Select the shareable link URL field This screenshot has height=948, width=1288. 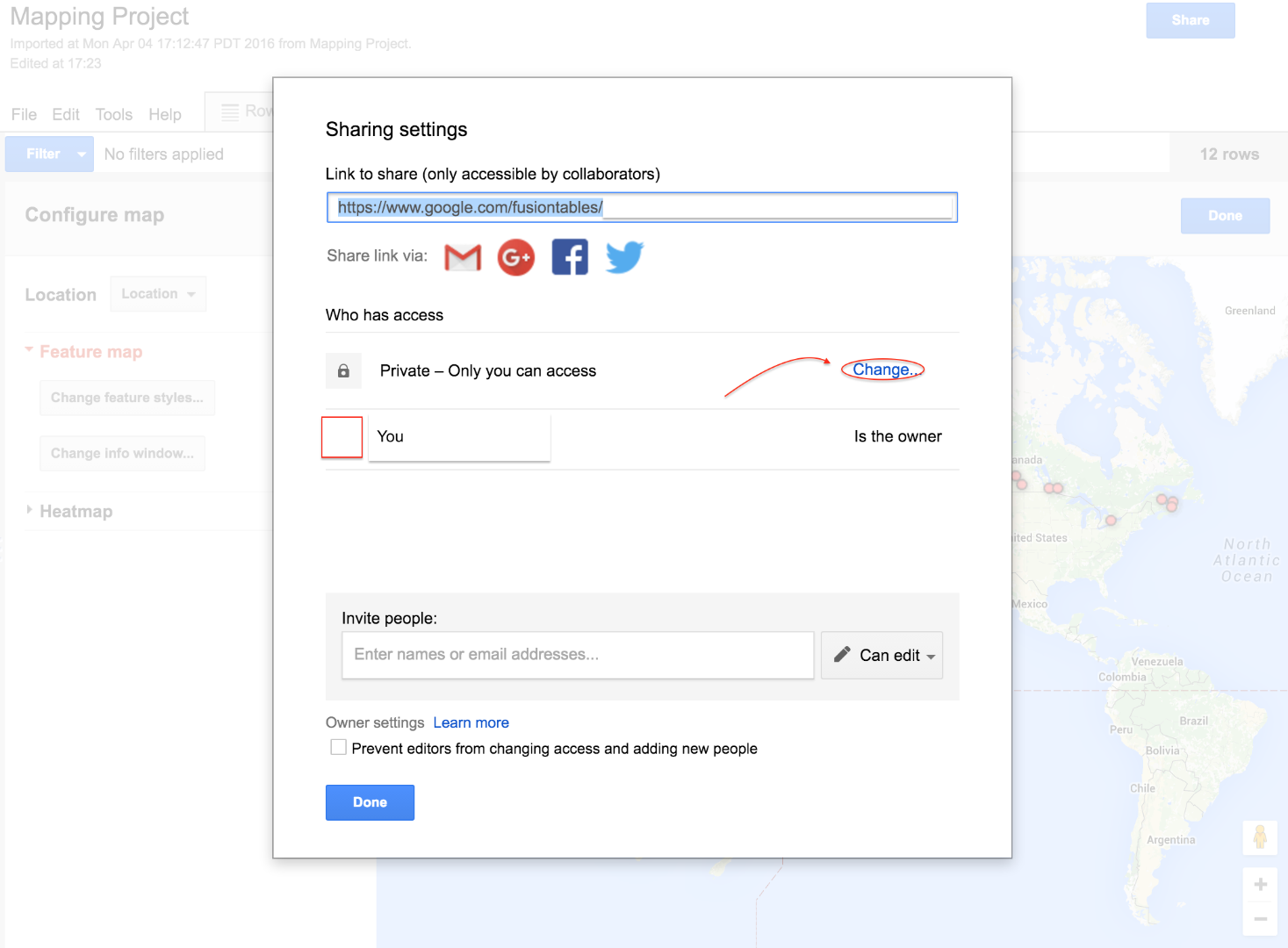pos(641,207)
